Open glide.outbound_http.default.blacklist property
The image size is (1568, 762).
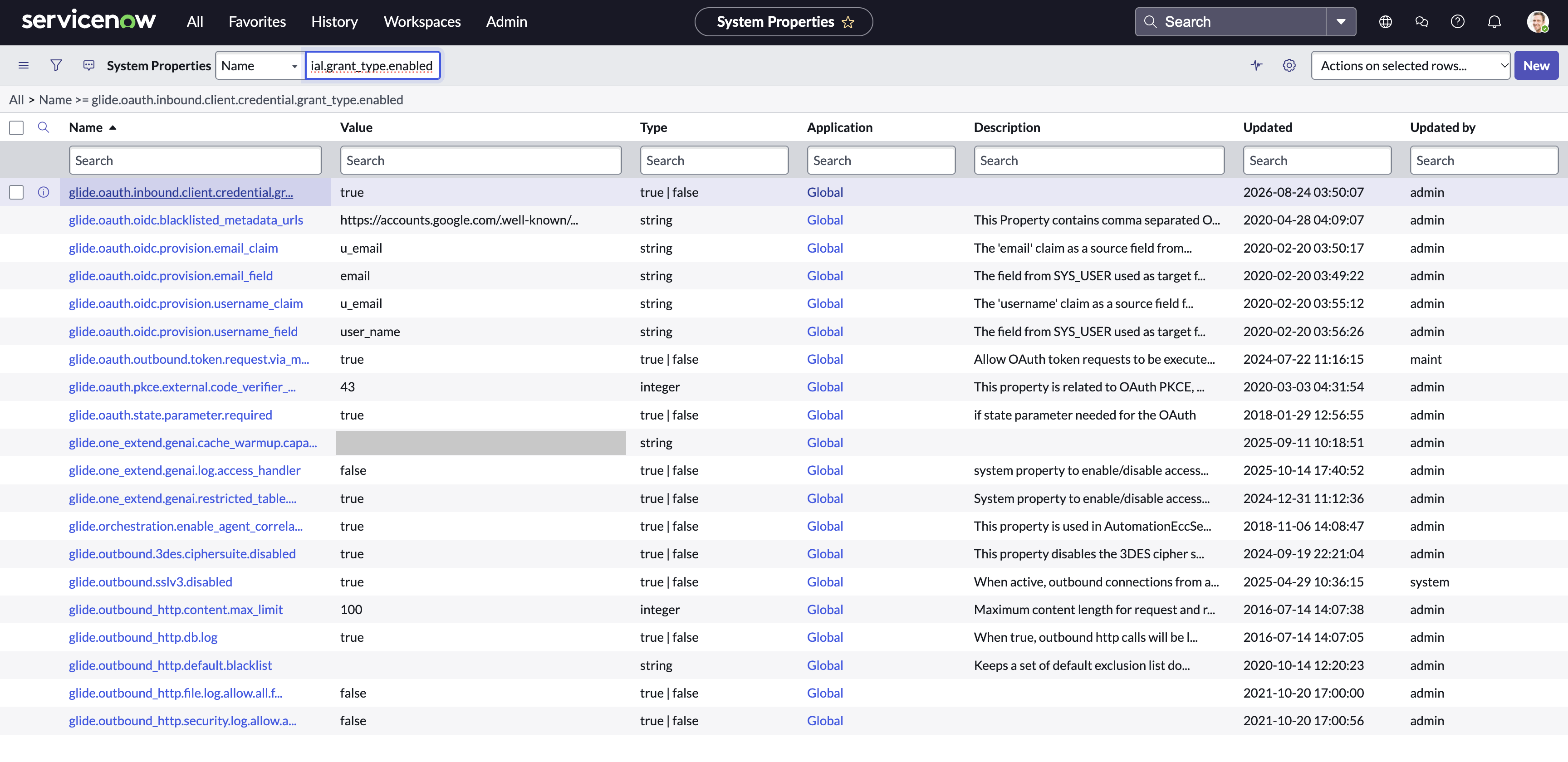[x=171, y=665]
